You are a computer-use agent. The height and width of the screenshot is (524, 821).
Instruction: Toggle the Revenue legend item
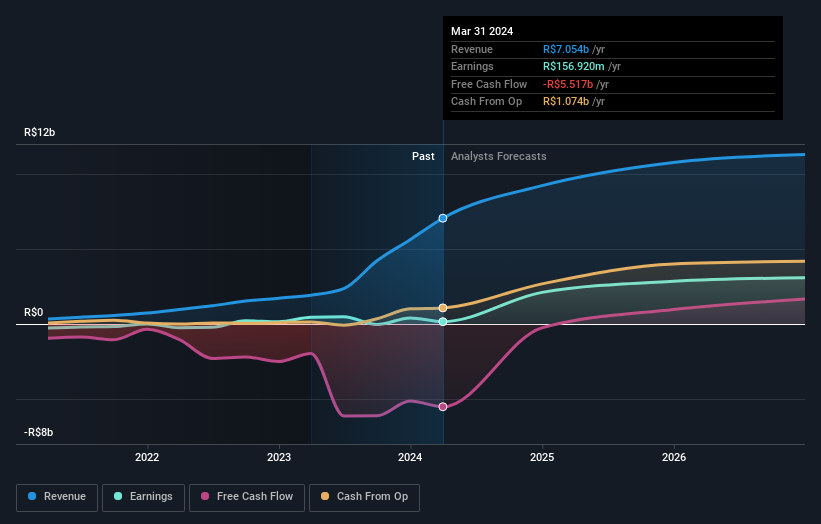click(x=57, y=496)
